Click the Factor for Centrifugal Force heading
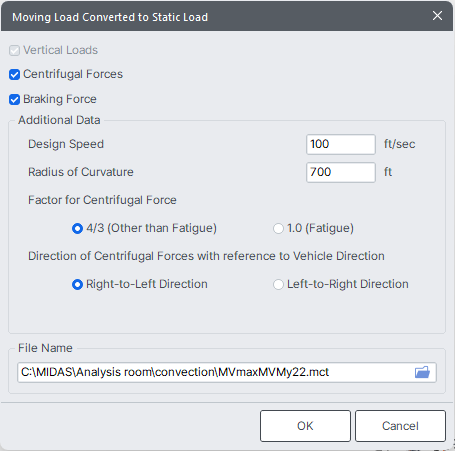Image resolution: width=455 pixels, height=451 pixels. (x=102, y=200)
